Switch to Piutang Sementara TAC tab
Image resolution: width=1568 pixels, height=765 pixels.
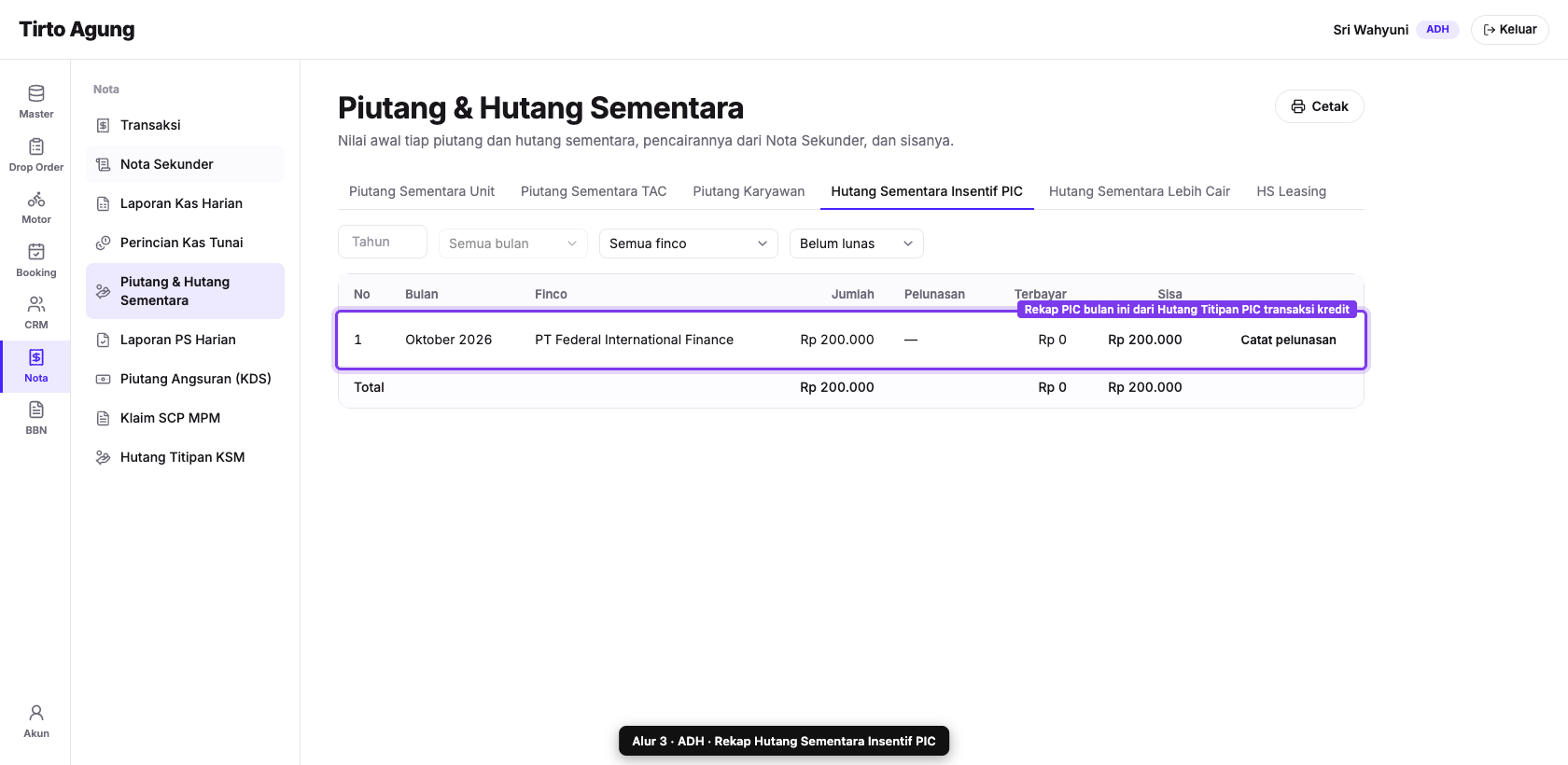click(x=594, y=191)
